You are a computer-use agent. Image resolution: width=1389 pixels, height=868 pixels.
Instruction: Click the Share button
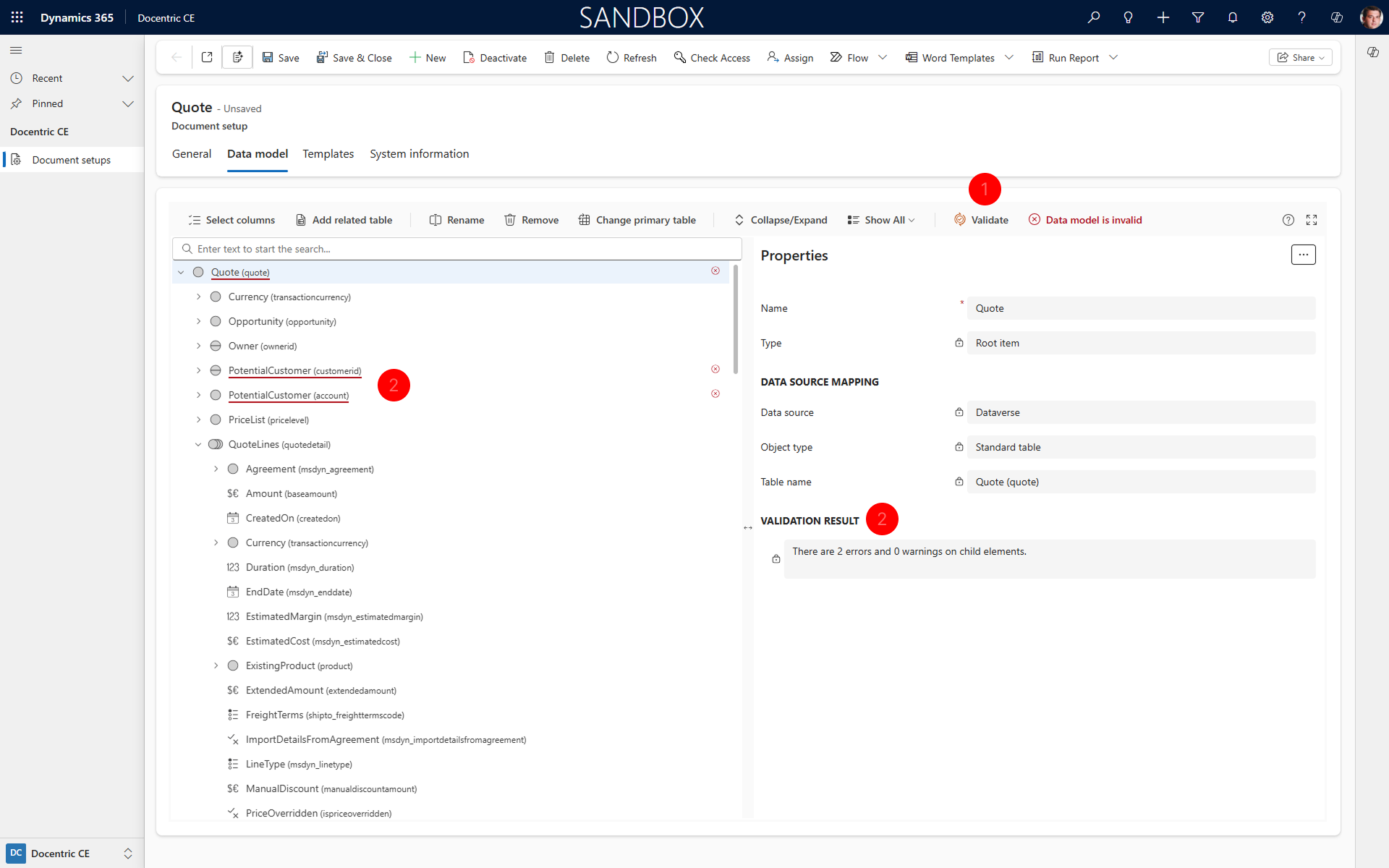(1300, 57)
